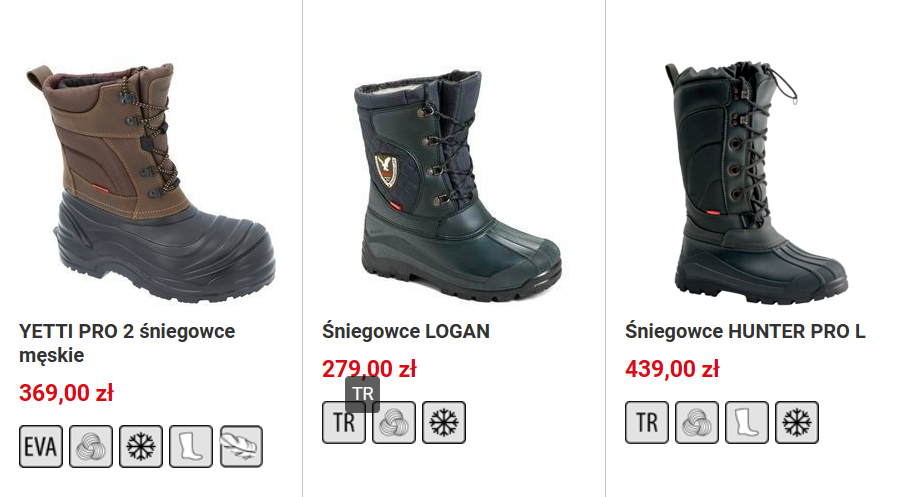Click the 439,00 zł price
The image size is (906, 497).
pos(672,369)
